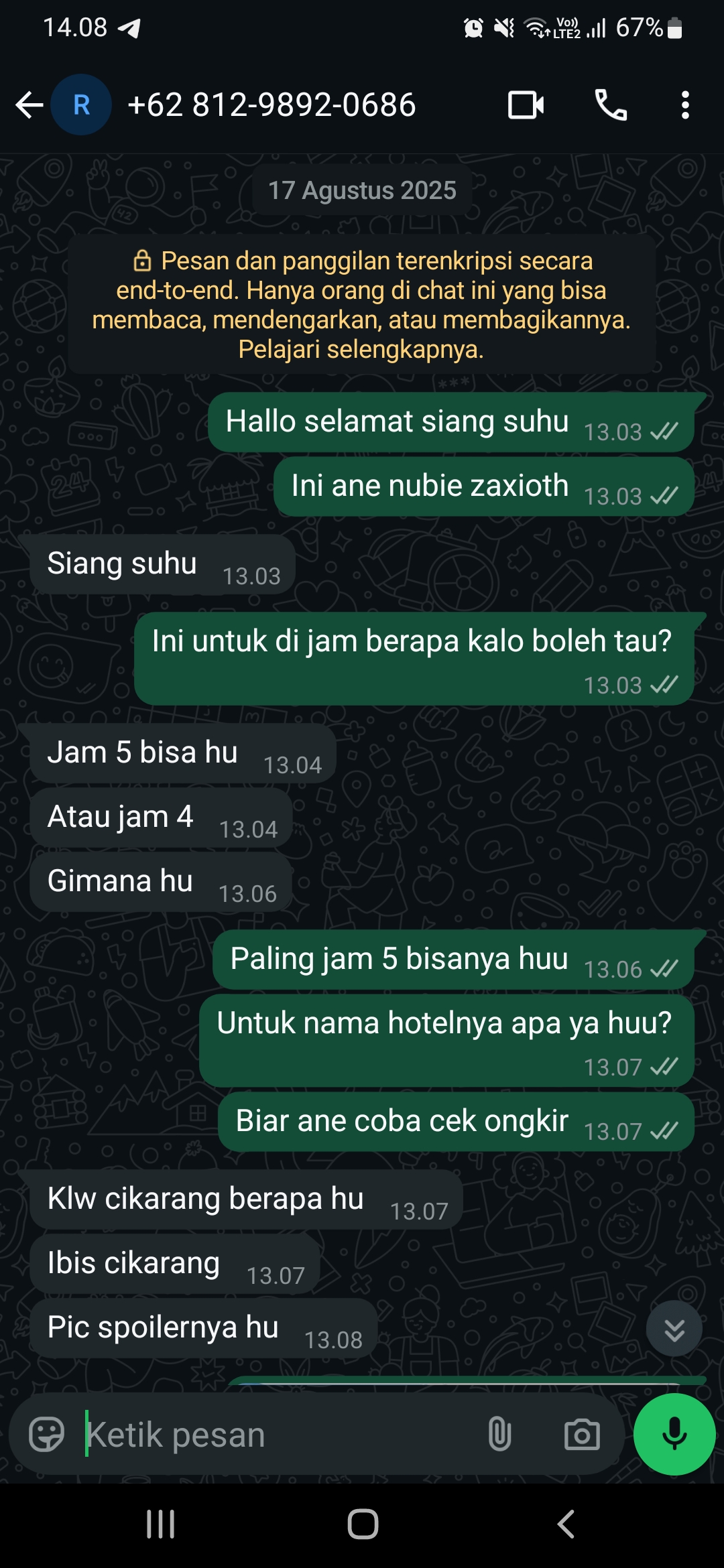Image resolution: width=724 pixels, height=1568 pixels.
Task: Tap the 'Ketik pesan' message field
Action: point(282,1435)
